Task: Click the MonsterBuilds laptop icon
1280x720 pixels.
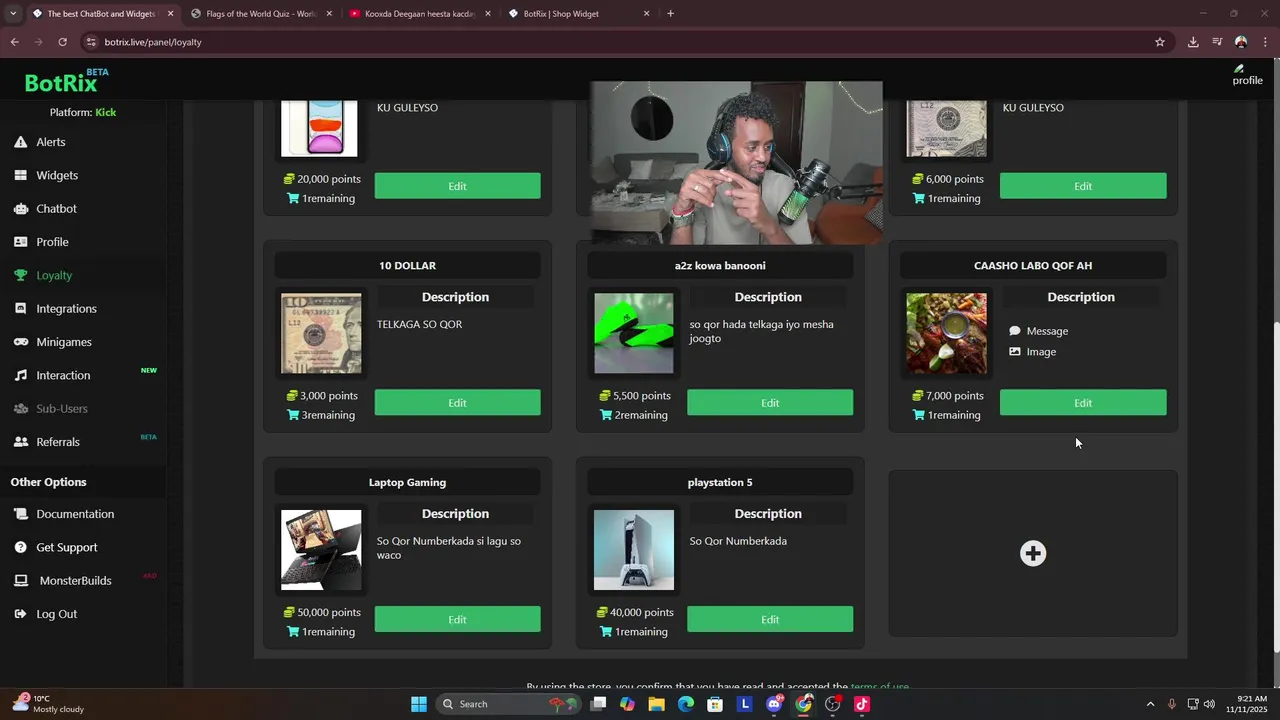Action: pos(20,581)
